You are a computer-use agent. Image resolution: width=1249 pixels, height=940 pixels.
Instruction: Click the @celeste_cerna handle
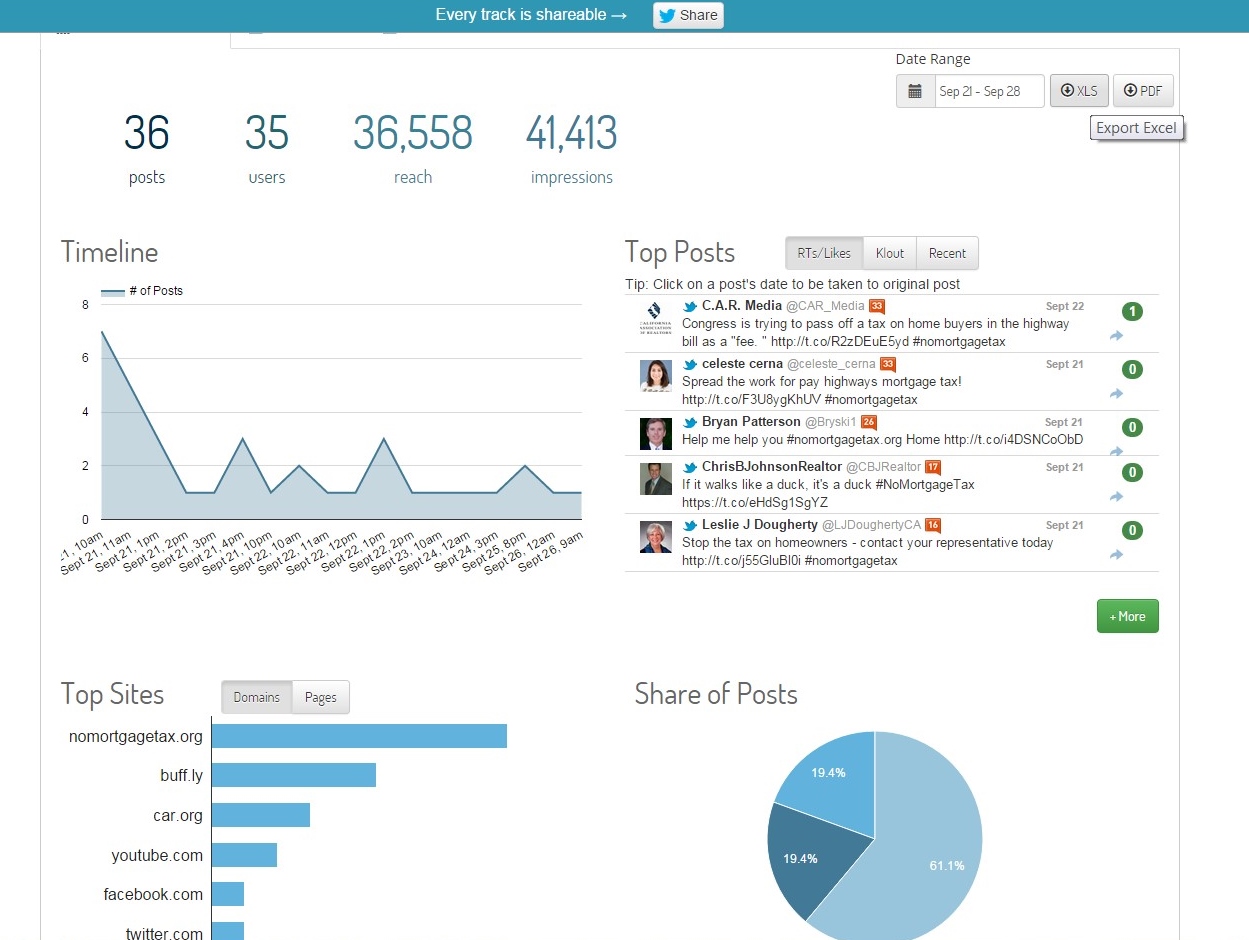click(x=831, y=365)
